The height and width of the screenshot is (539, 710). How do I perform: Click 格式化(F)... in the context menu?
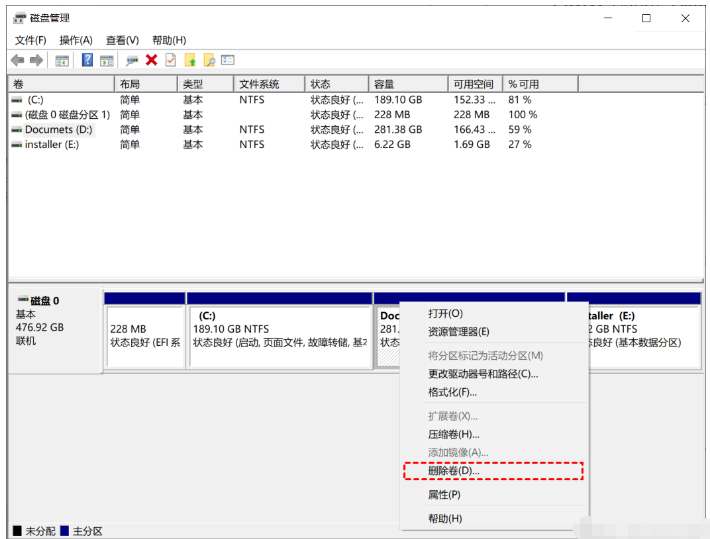coord(452,392)
